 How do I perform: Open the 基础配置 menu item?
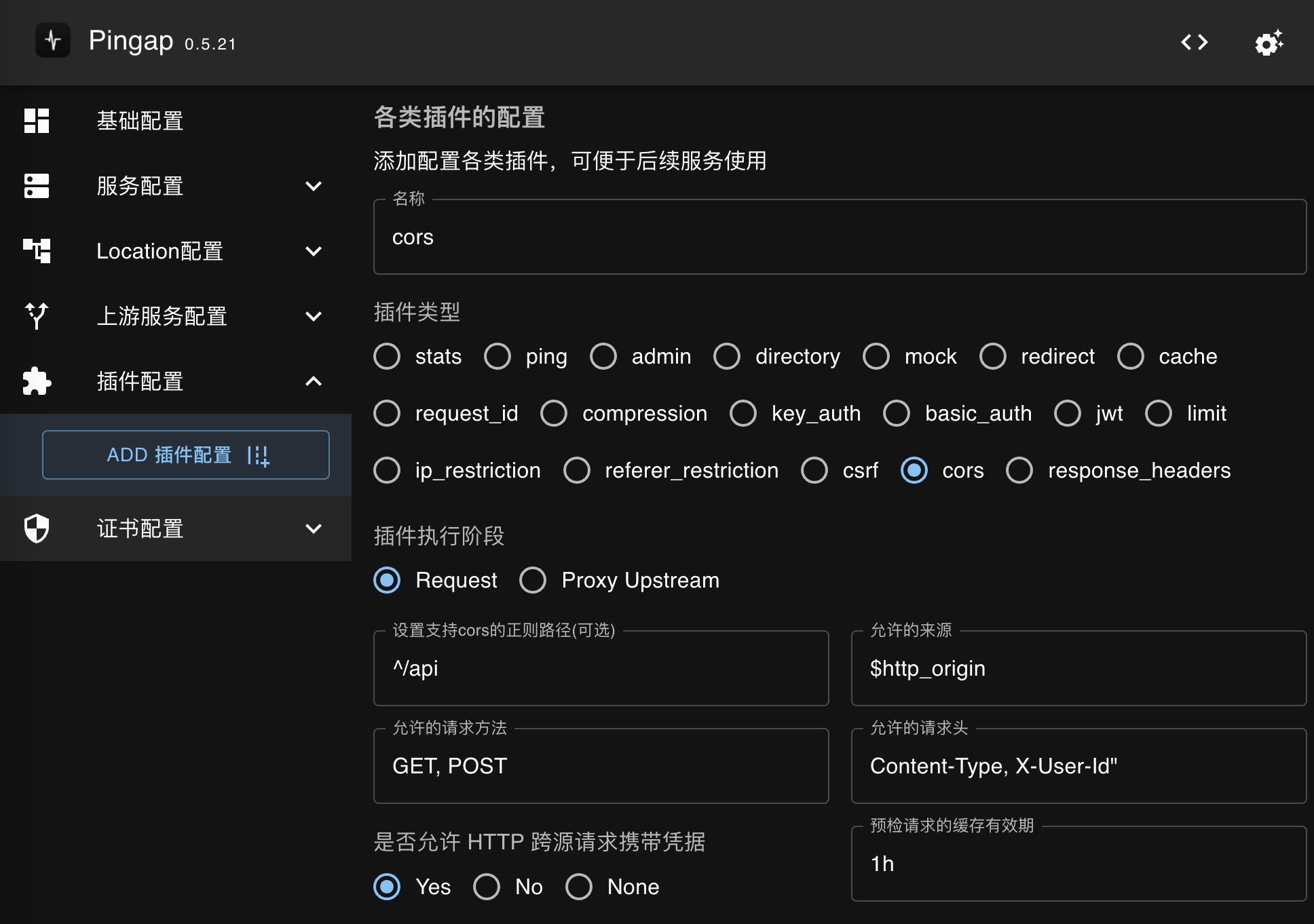[176, 121]
